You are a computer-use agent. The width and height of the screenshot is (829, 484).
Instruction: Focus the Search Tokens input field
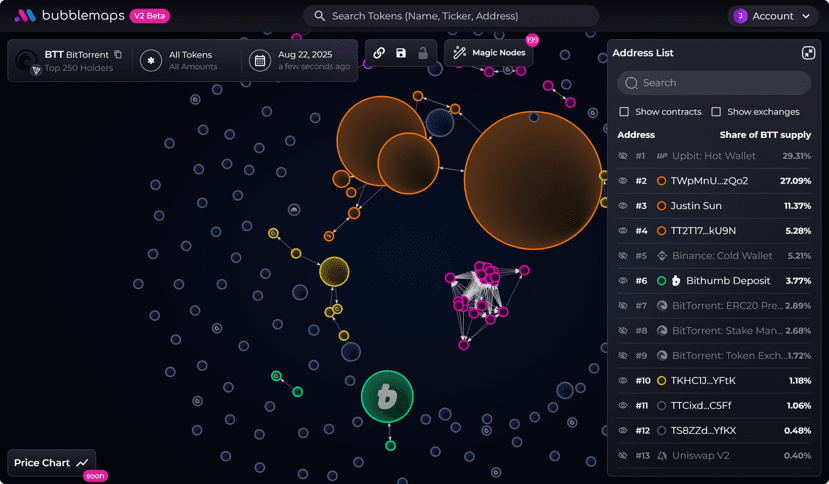[451, 16]
